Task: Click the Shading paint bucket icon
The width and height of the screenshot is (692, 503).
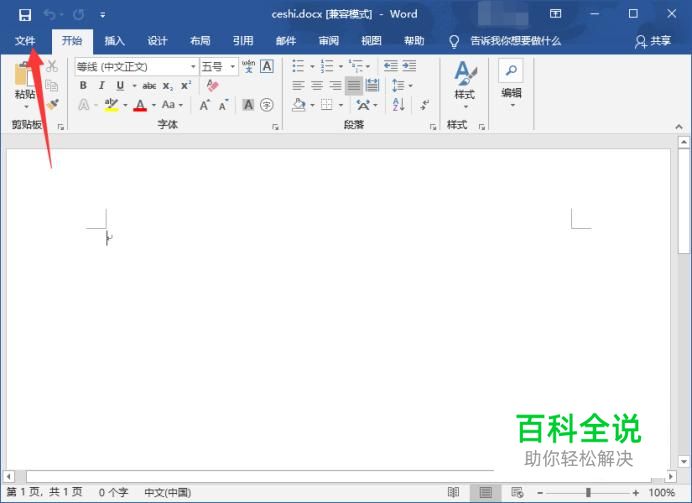Action: tap(299, 105)
